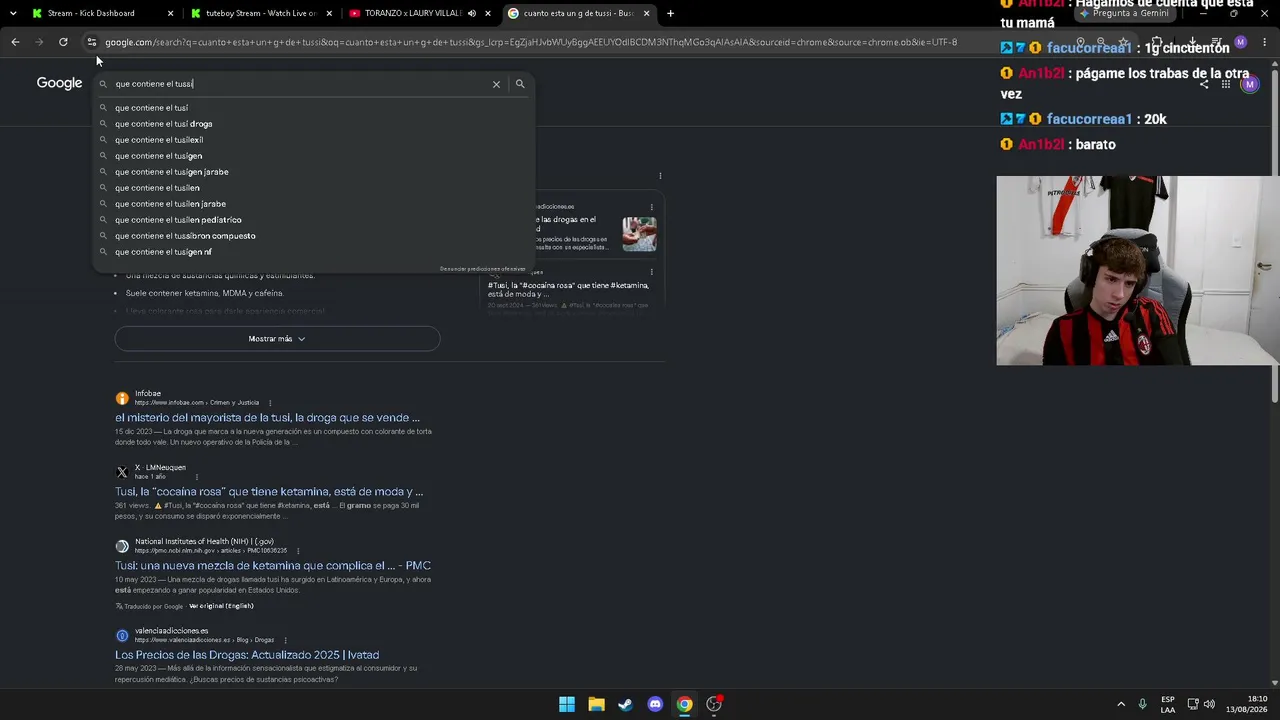The image size is (1280, 720).
Task: Click the magnifier search button in the search box
Action: coord(520,84)
